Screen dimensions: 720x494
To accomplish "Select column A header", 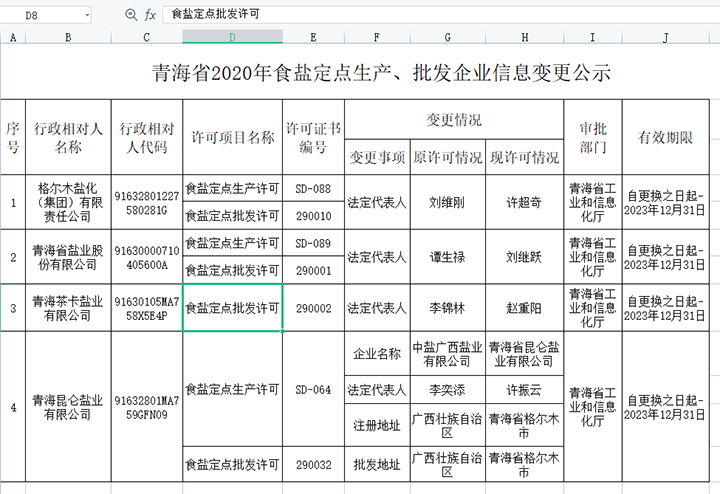I will tap(12, 37).
